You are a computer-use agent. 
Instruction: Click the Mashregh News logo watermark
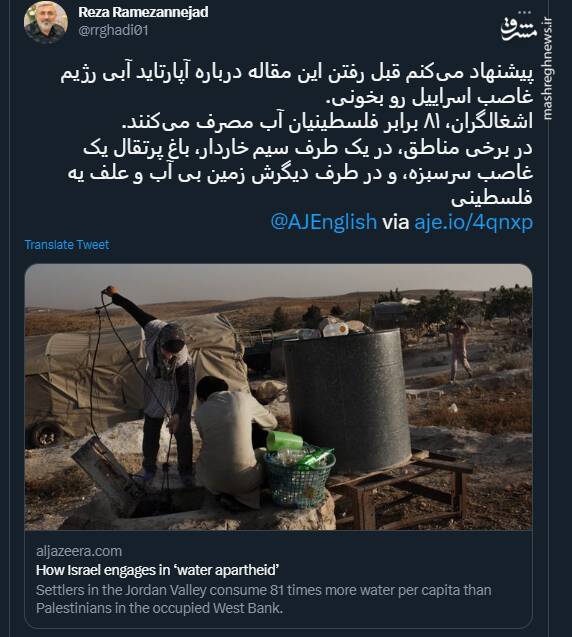pos(519,29)
